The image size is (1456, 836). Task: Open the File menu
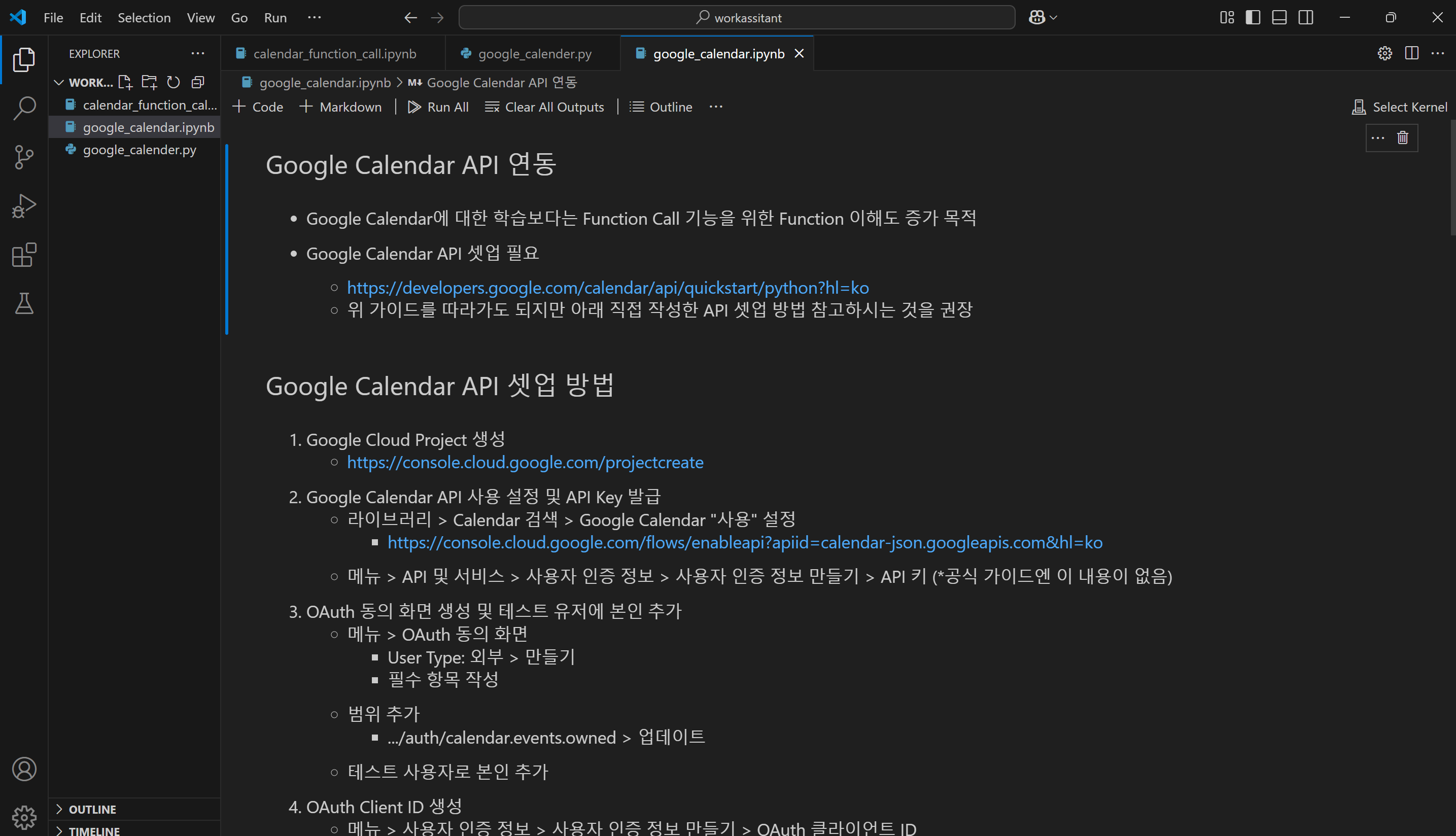53,18
